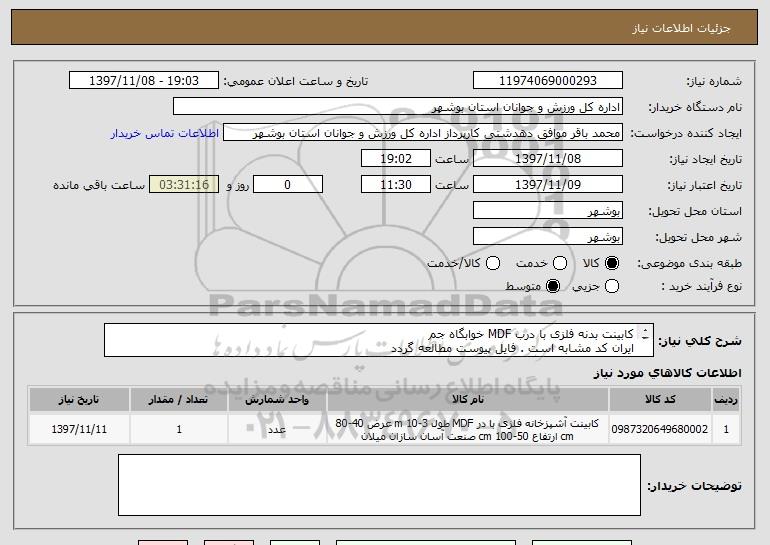Click the general description text area

pyautogui.click(x=379, y=340)
